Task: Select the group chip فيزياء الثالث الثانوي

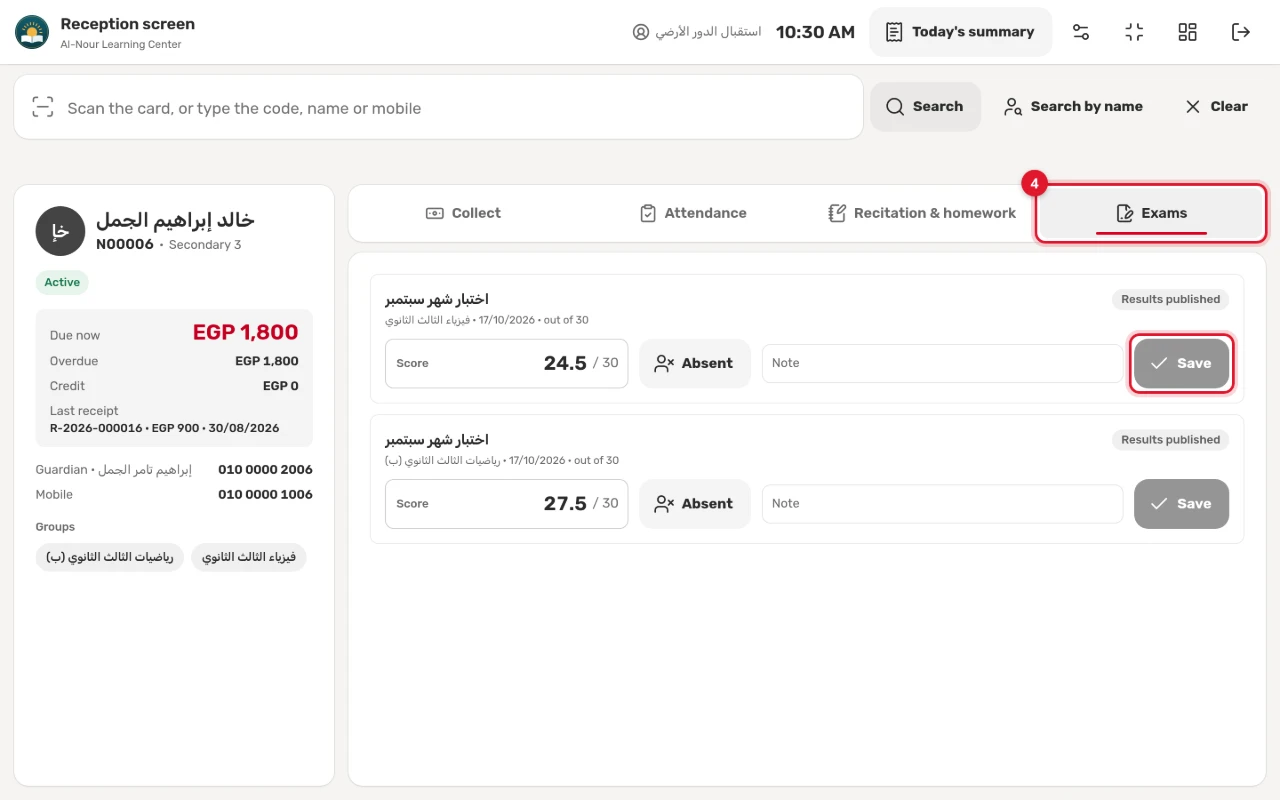Action: coord(249,557)
